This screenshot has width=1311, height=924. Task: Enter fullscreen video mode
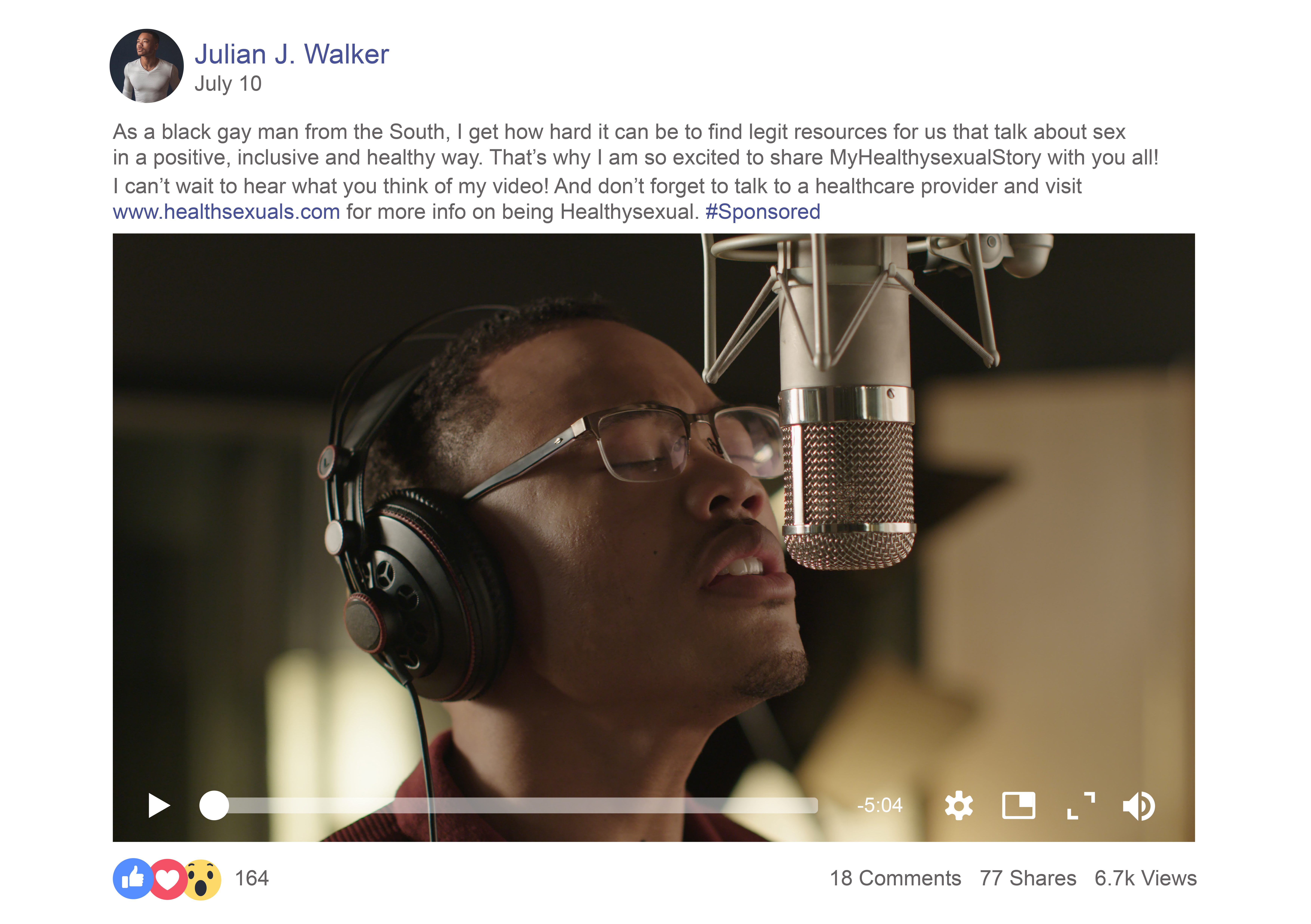[1081, 805]
